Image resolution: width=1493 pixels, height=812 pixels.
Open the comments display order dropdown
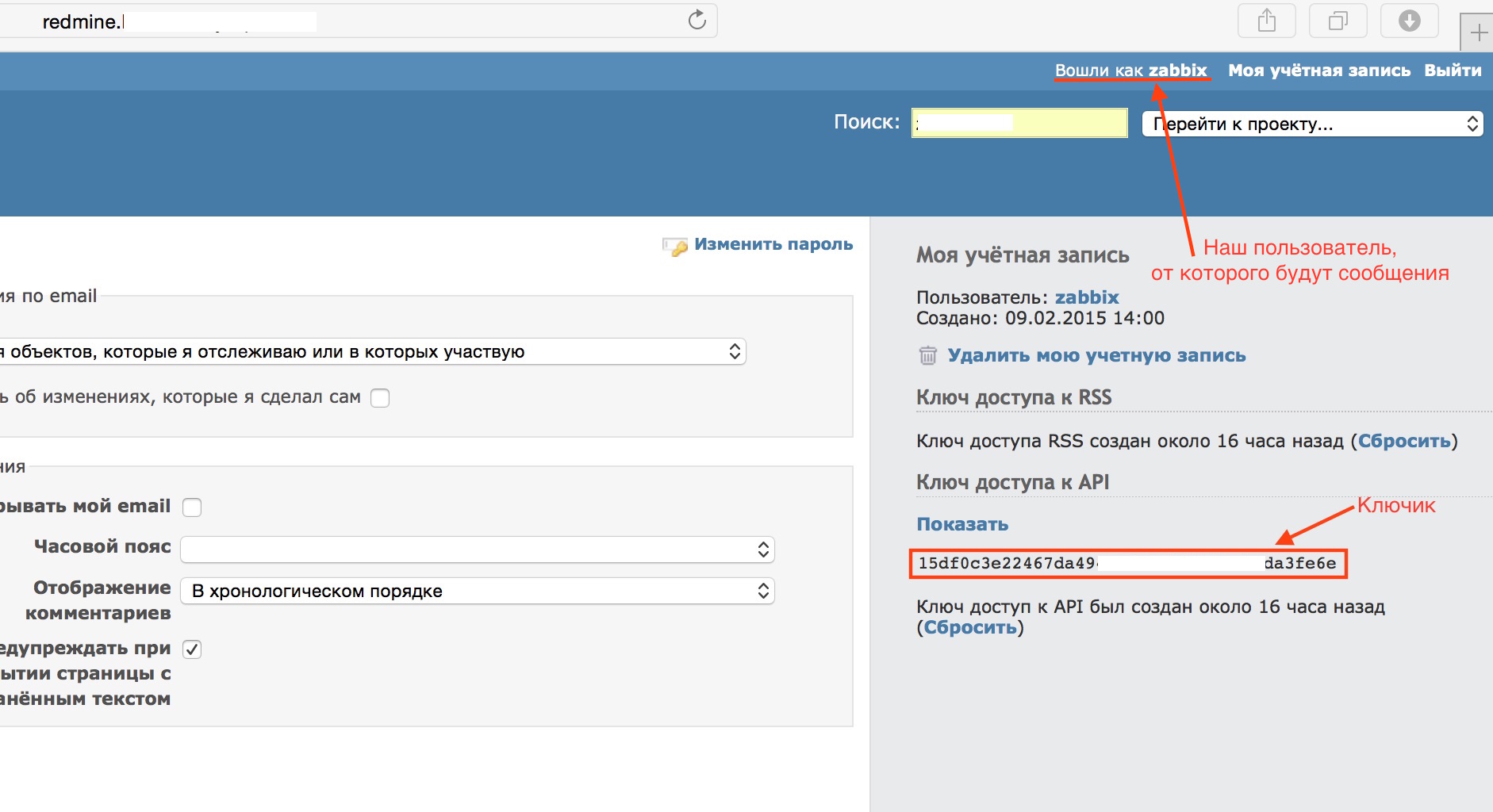pyautogui.click(x=478, y=591)
